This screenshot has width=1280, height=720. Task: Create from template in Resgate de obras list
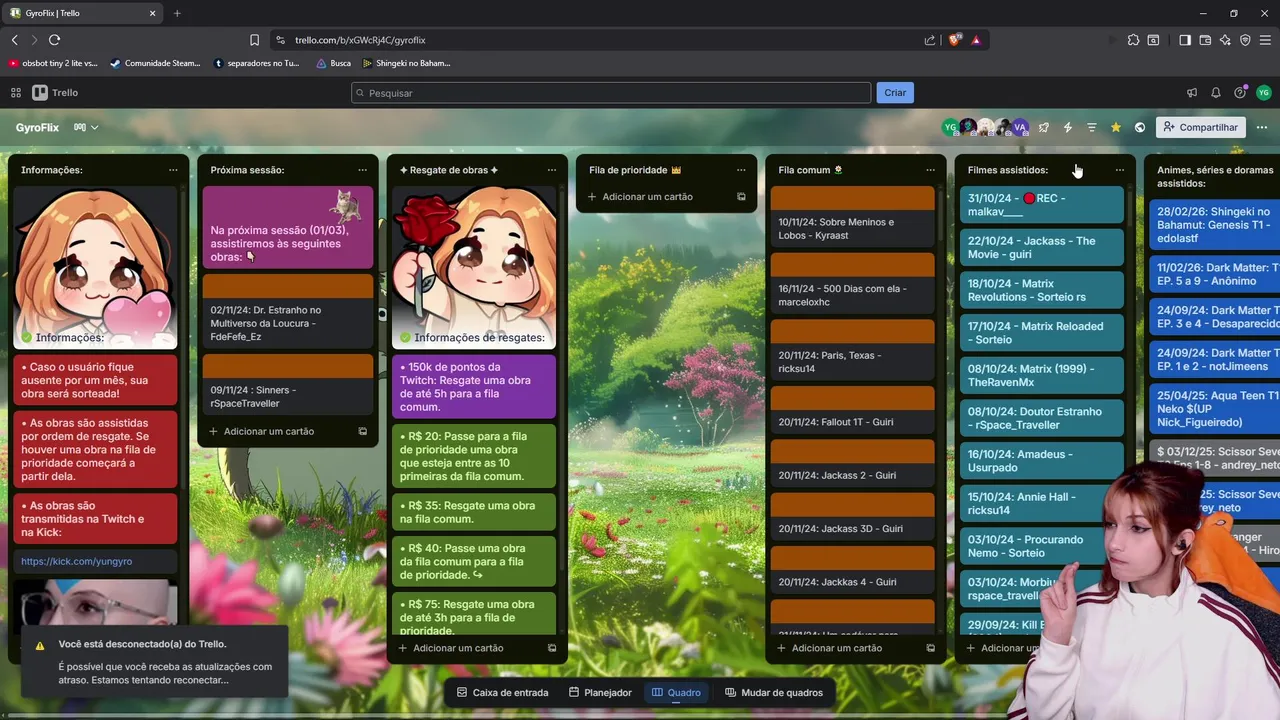click(x=552, y=648)
